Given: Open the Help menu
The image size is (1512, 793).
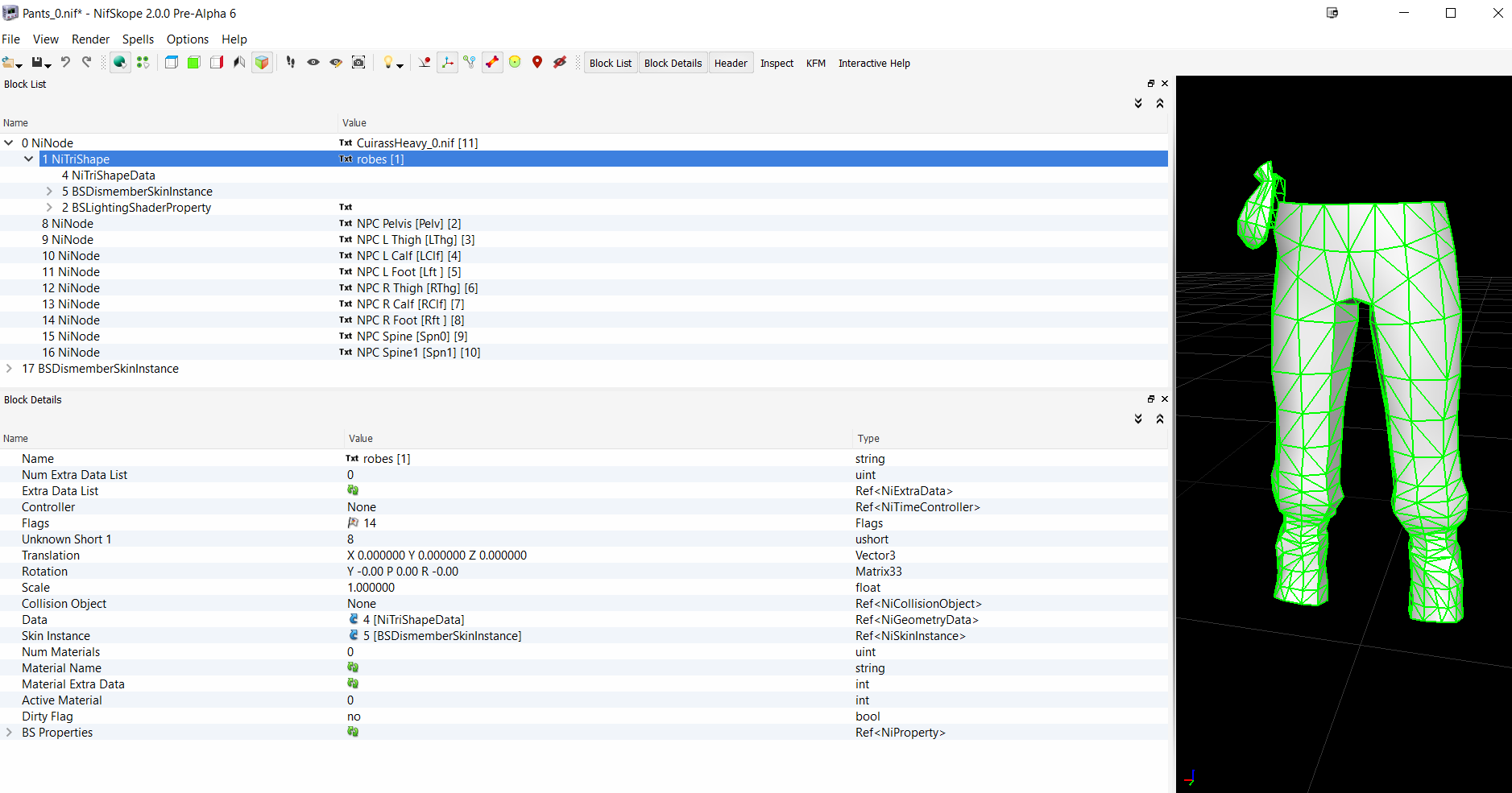Looking at the screenshot, I should 234,39.
